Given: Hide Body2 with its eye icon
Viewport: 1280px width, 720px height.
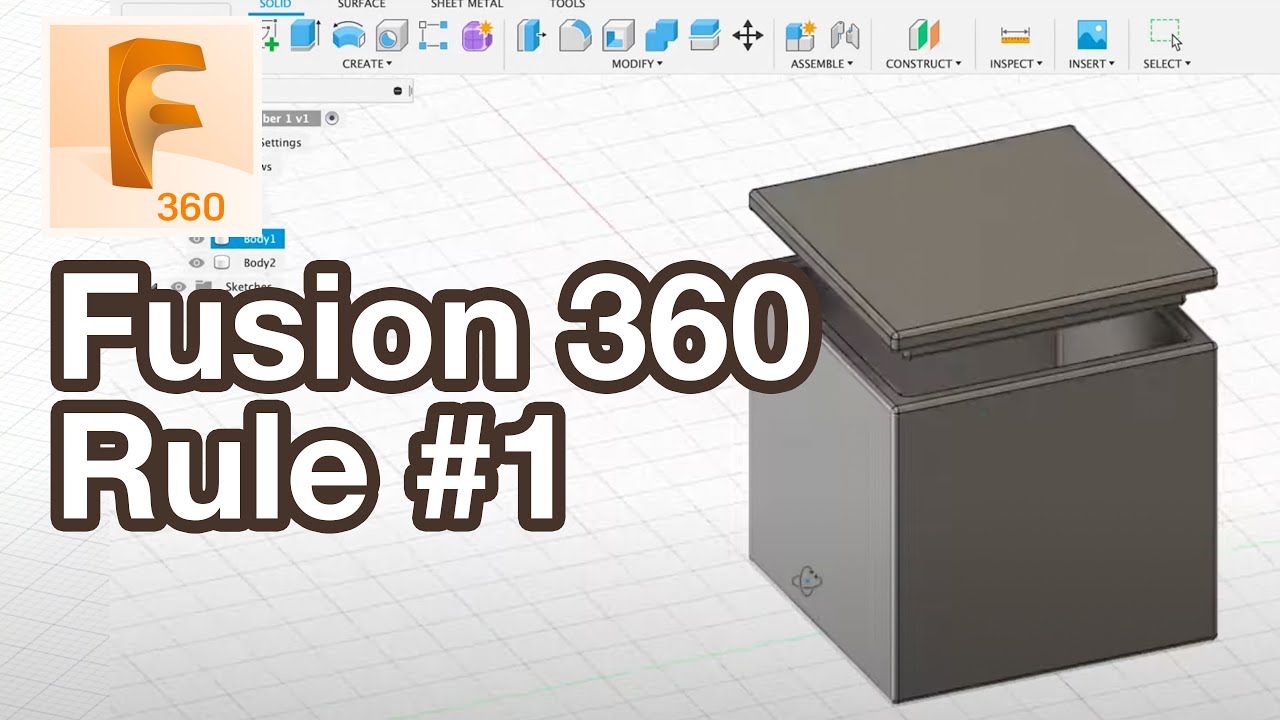Looking at the screenshot, I should pyautogui.click(x=197, y=263).
